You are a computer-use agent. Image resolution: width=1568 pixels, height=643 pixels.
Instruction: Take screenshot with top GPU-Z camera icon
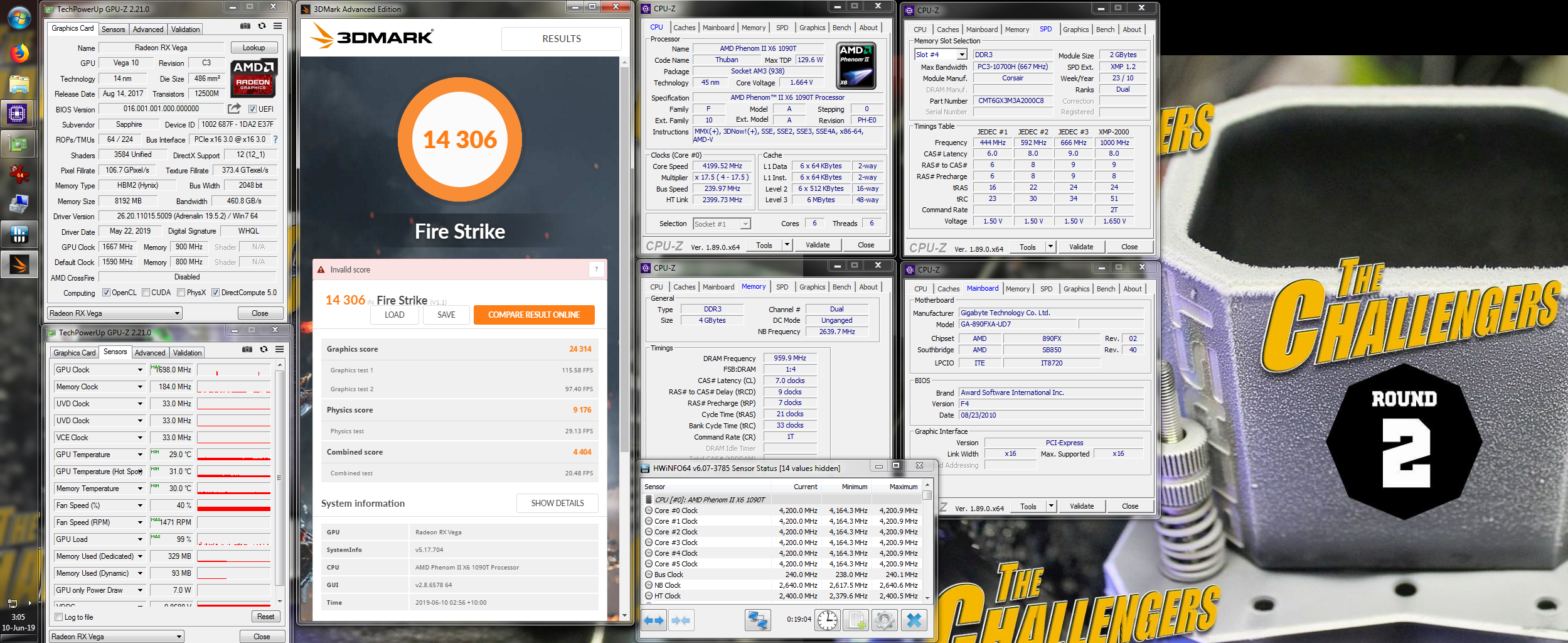pos(245,26)
